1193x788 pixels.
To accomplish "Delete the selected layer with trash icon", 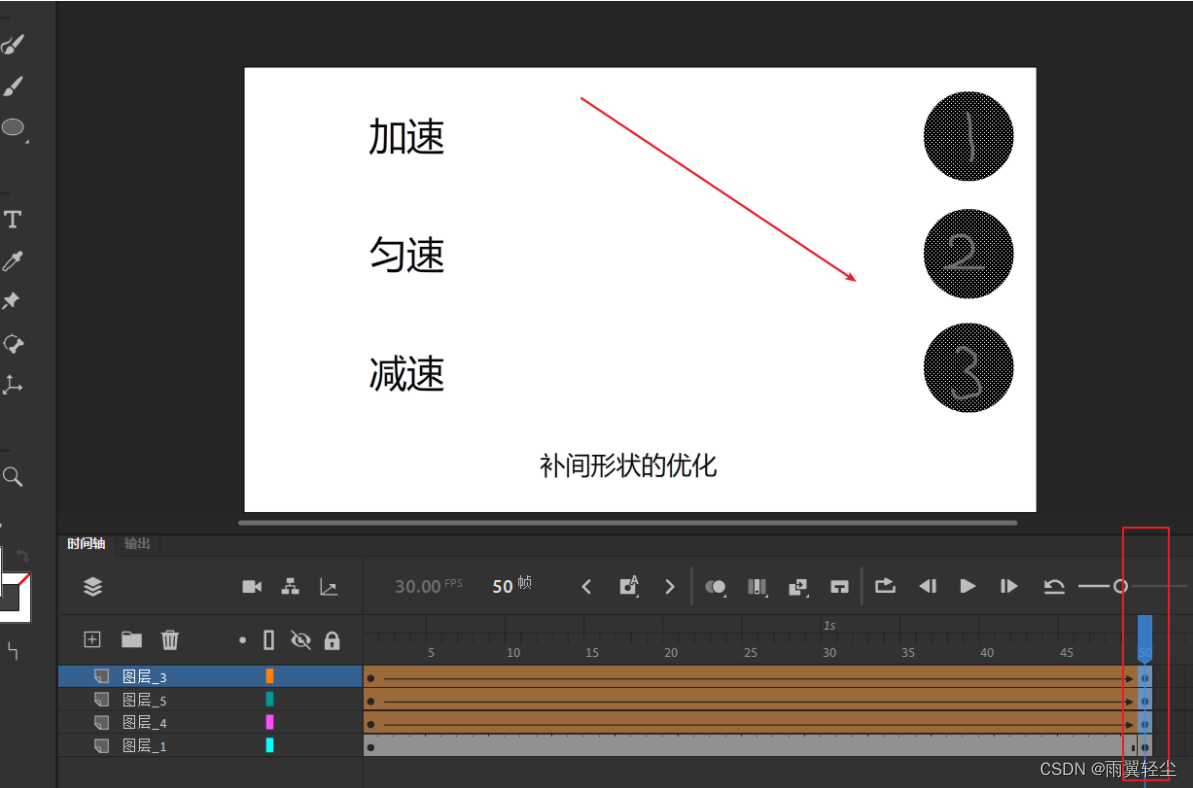I will (170, 640).
